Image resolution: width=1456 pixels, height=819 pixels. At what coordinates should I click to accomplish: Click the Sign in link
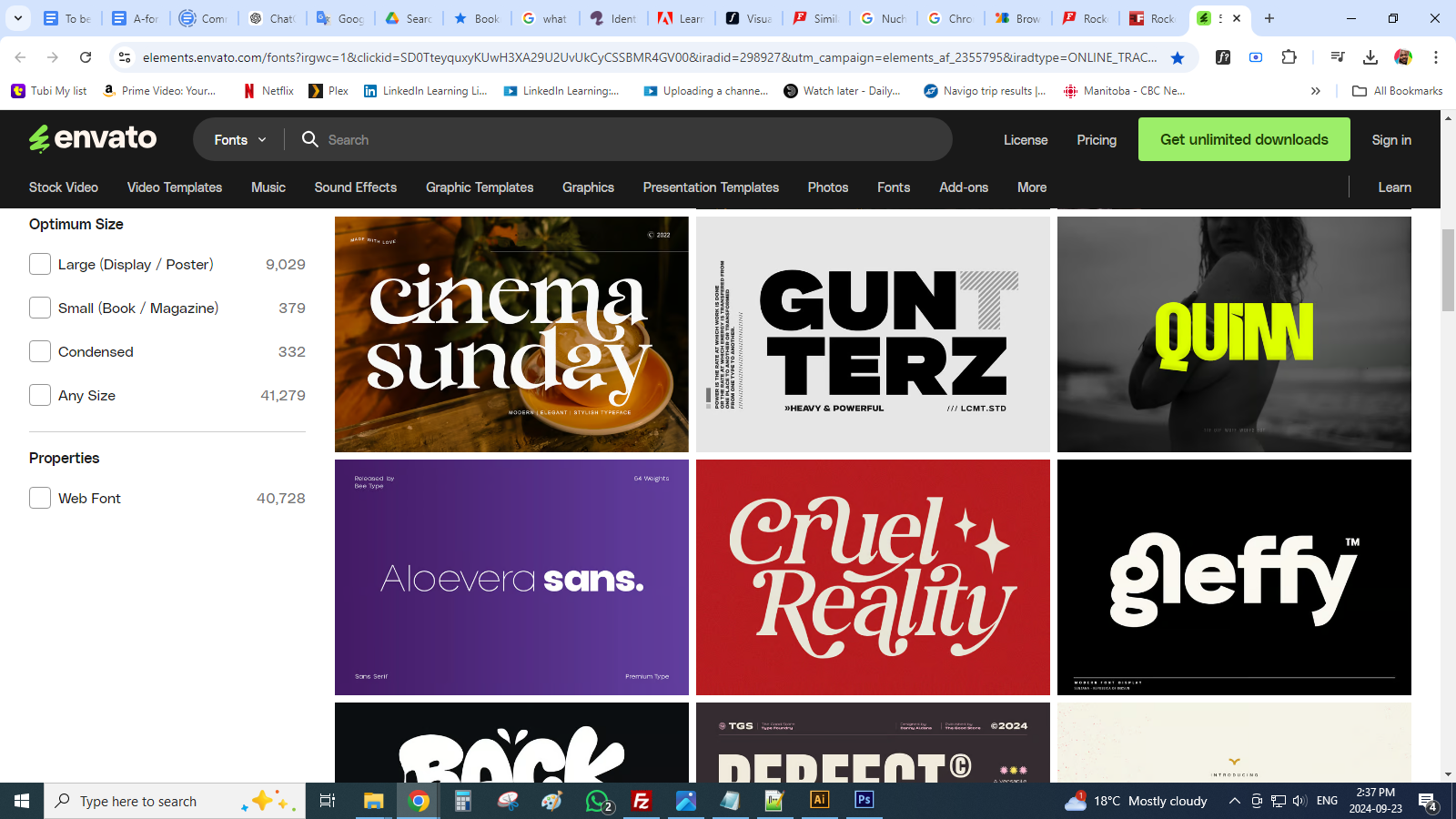1390,140
